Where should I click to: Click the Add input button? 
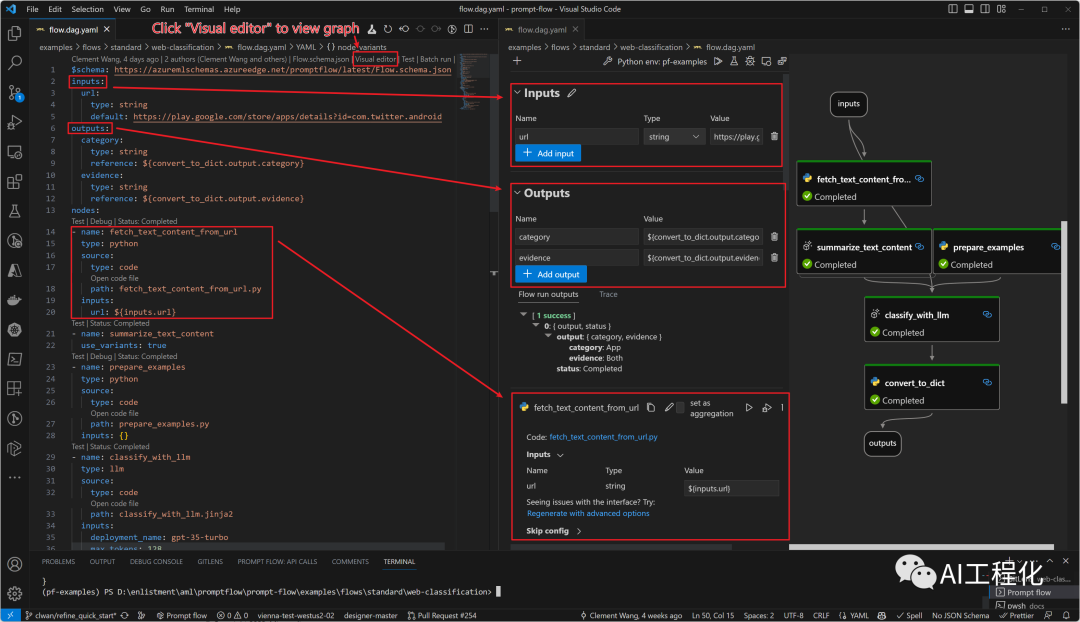[x=548, y=153]
